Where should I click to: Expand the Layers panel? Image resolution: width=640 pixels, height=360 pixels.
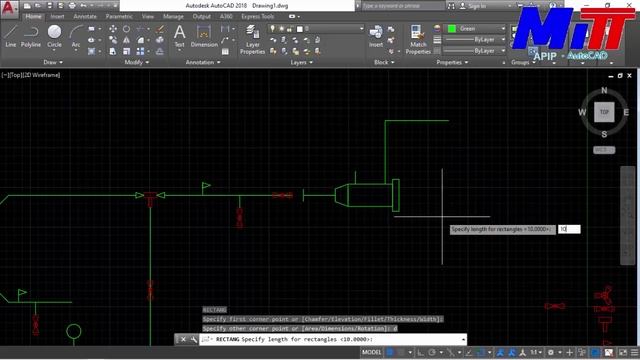click(302, 62)
